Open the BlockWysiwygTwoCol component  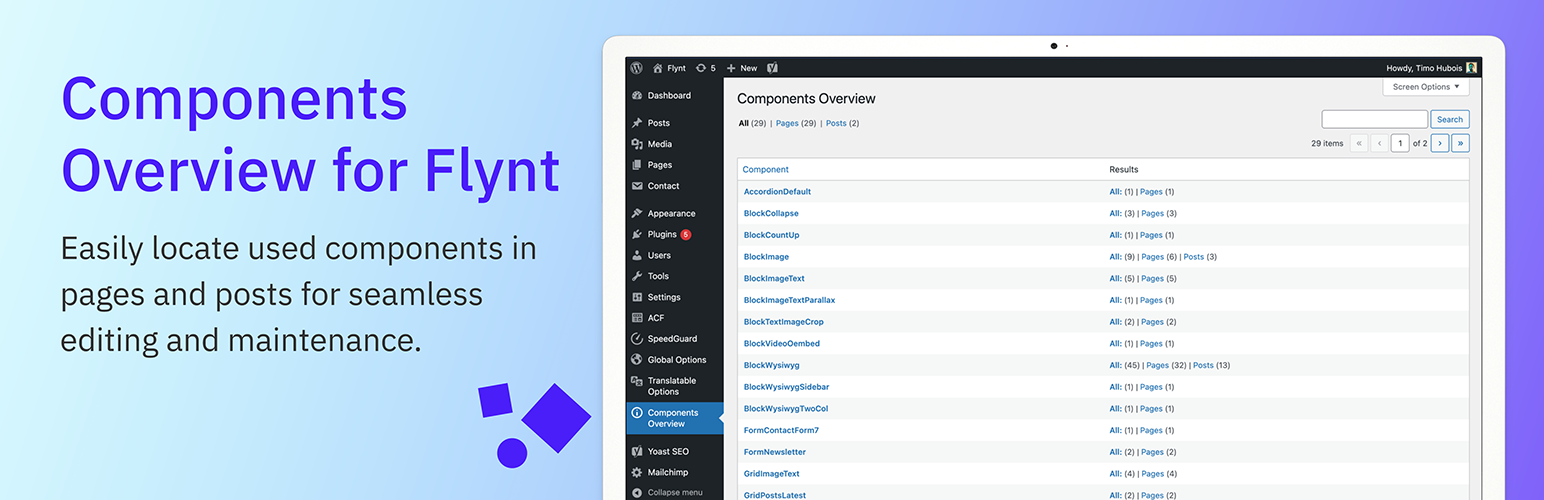click(786, 409)
